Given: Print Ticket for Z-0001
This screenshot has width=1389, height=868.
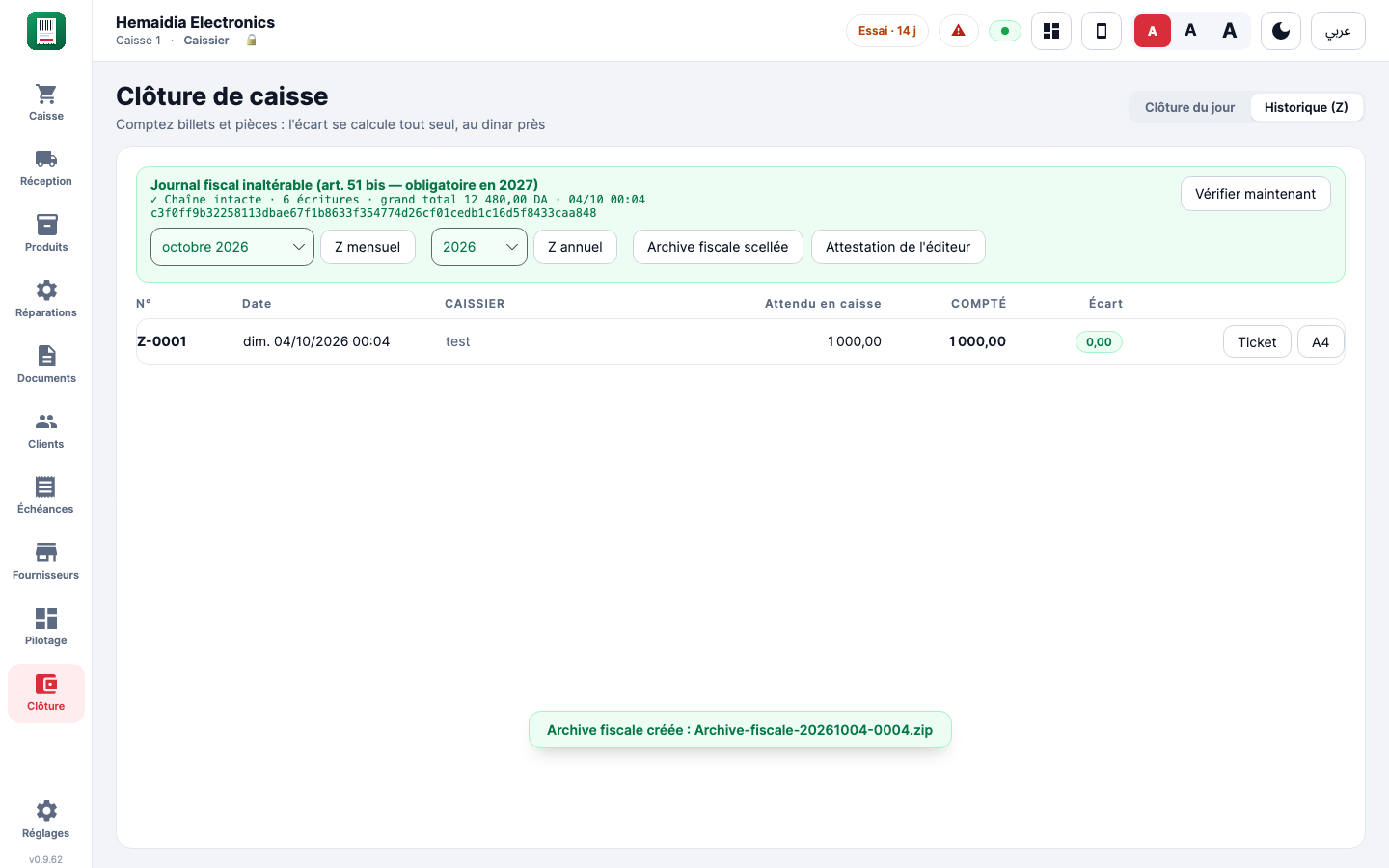Looking at the screenshot, I should pyautogui.click(x=1257, y=342).
